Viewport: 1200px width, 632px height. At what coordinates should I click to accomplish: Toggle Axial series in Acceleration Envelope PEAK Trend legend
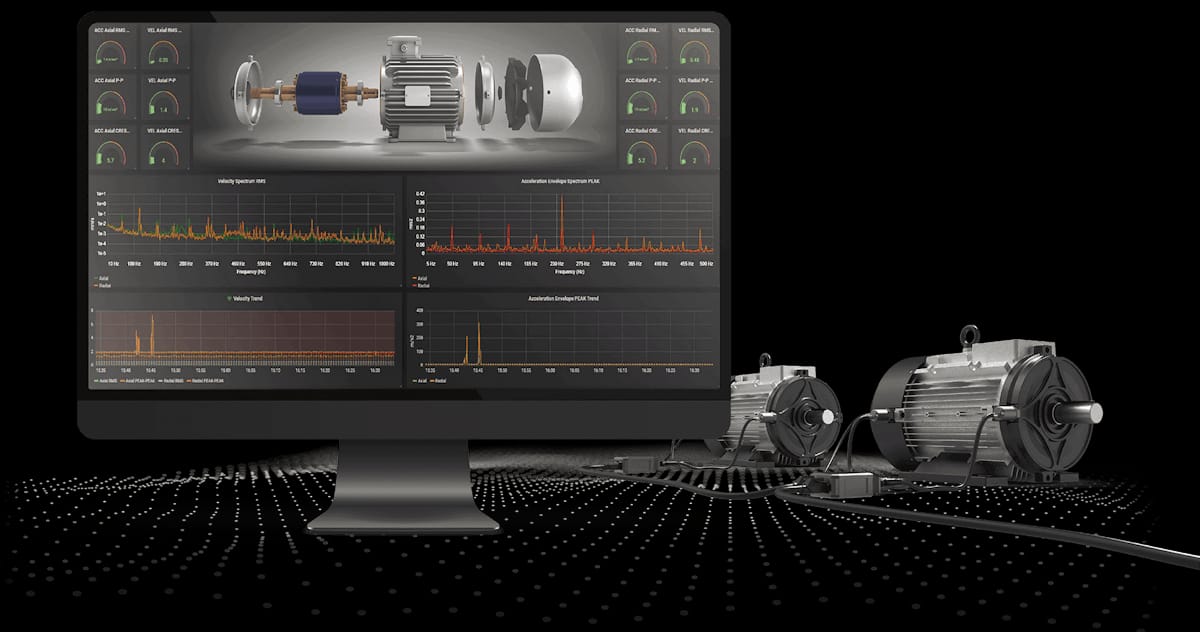(420, 381)
